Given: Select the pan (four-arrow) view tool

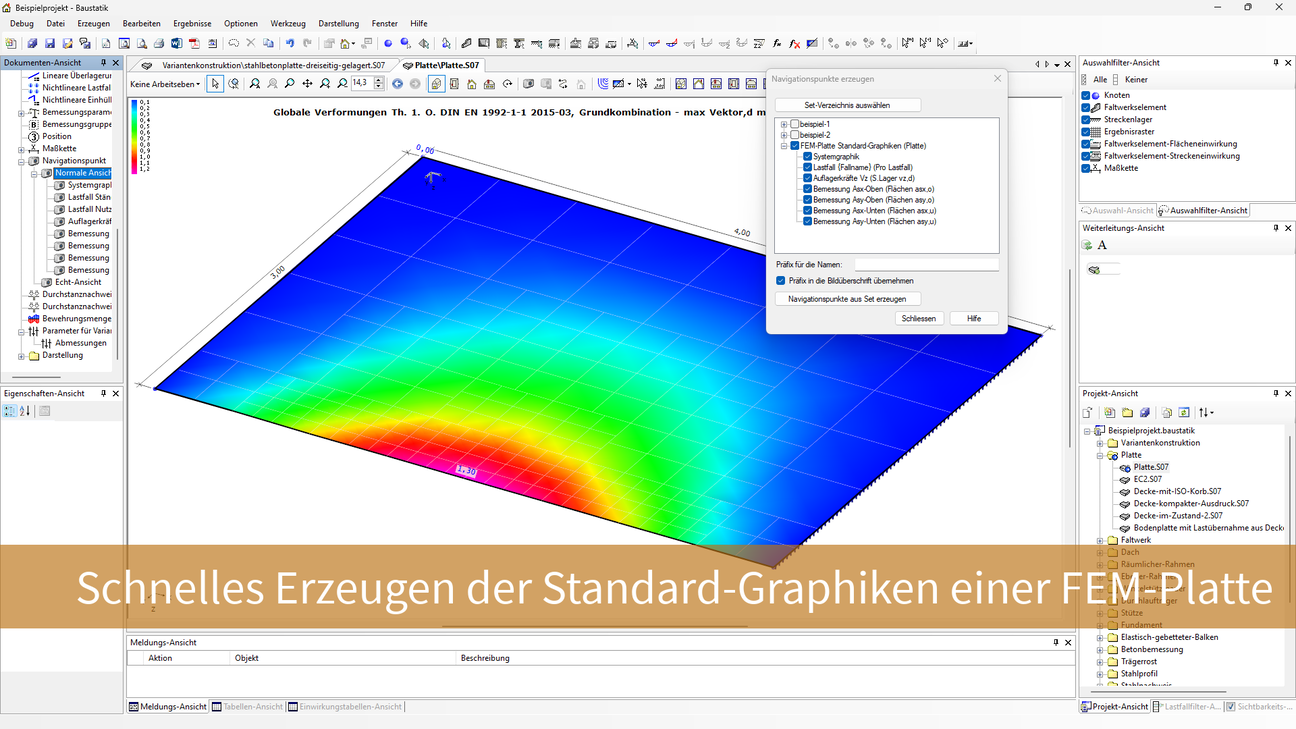Looking at the screenshot, I should (307, 84).
